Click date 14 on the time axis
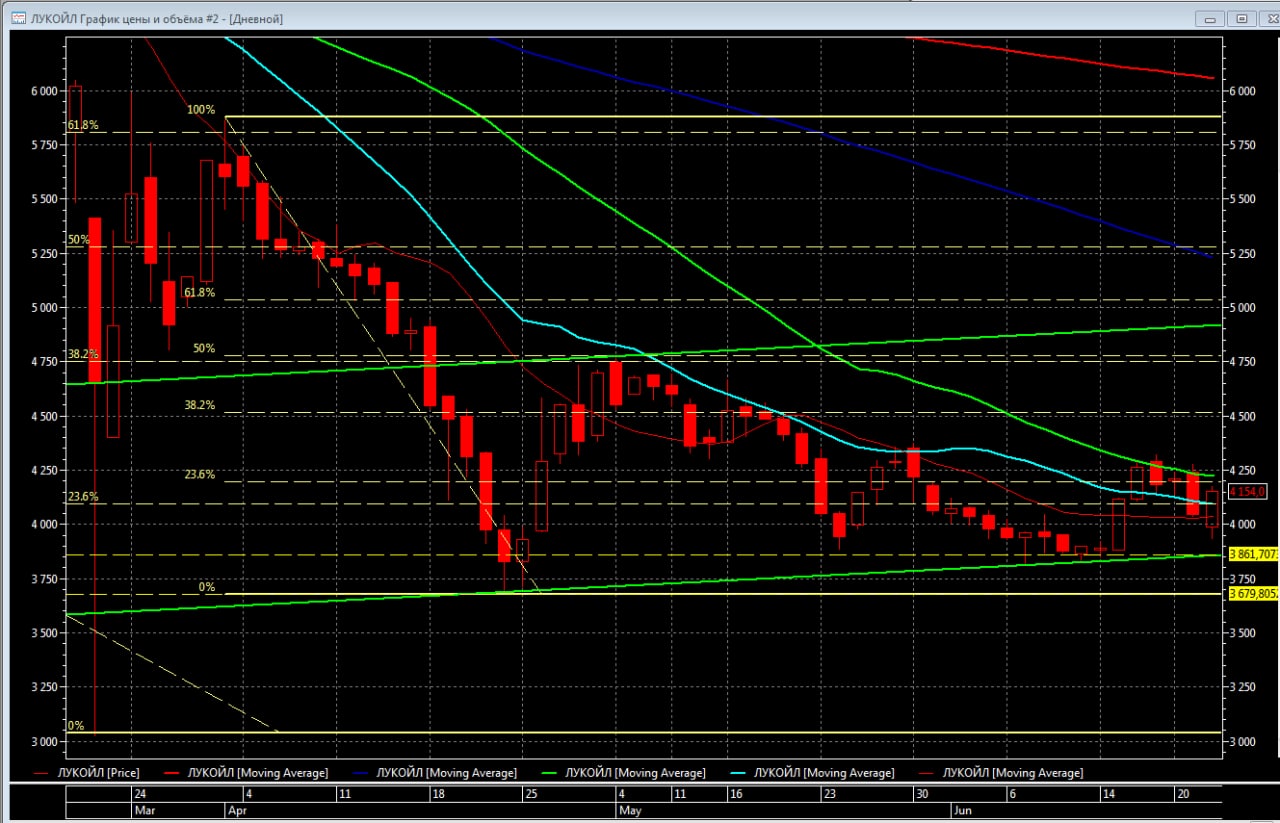Screen dimensions: 1280x823 click(1108, 794)
